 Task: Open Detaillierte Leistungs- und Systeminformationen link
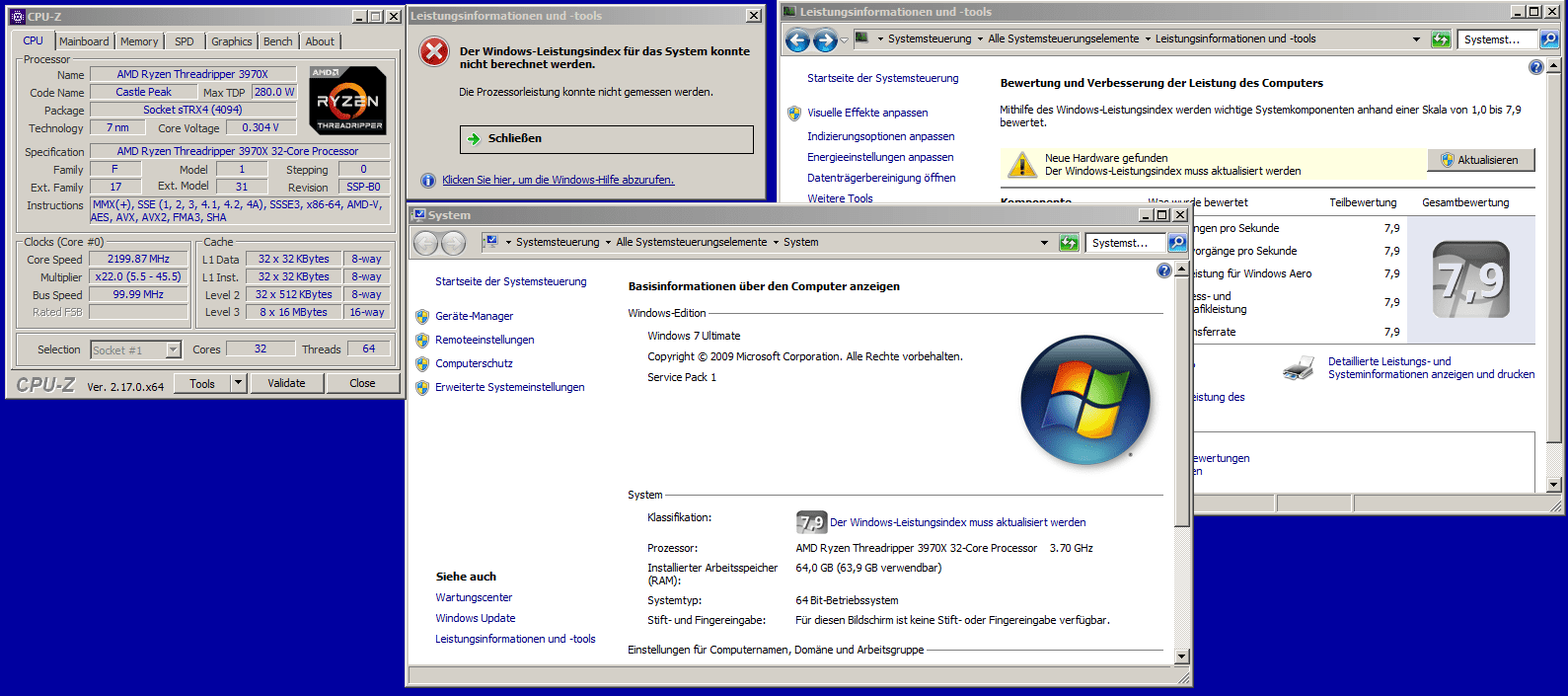point(1431,368)
